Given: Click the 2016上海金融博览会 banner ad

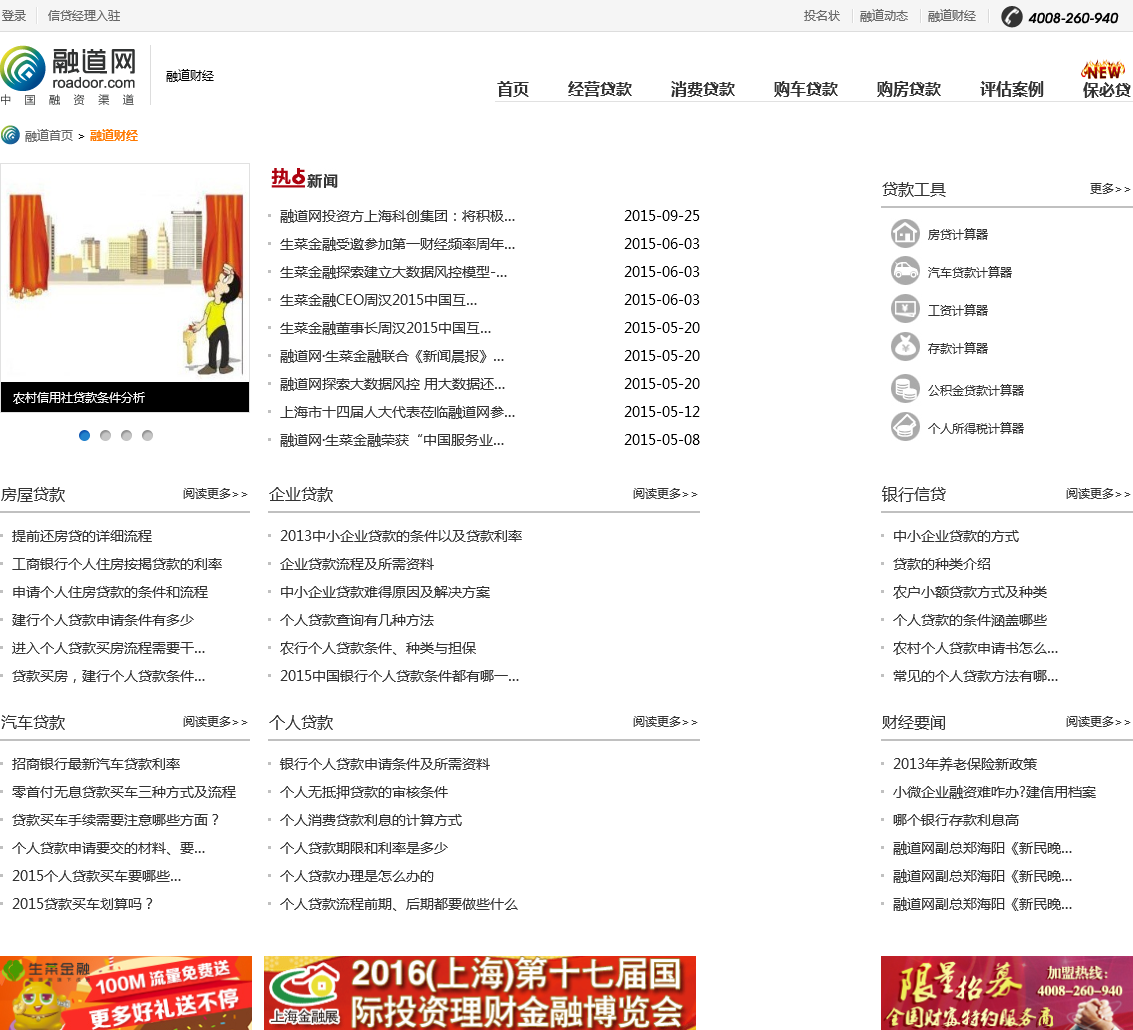Looking at the screenshot, I should click(x=480, y=992).
